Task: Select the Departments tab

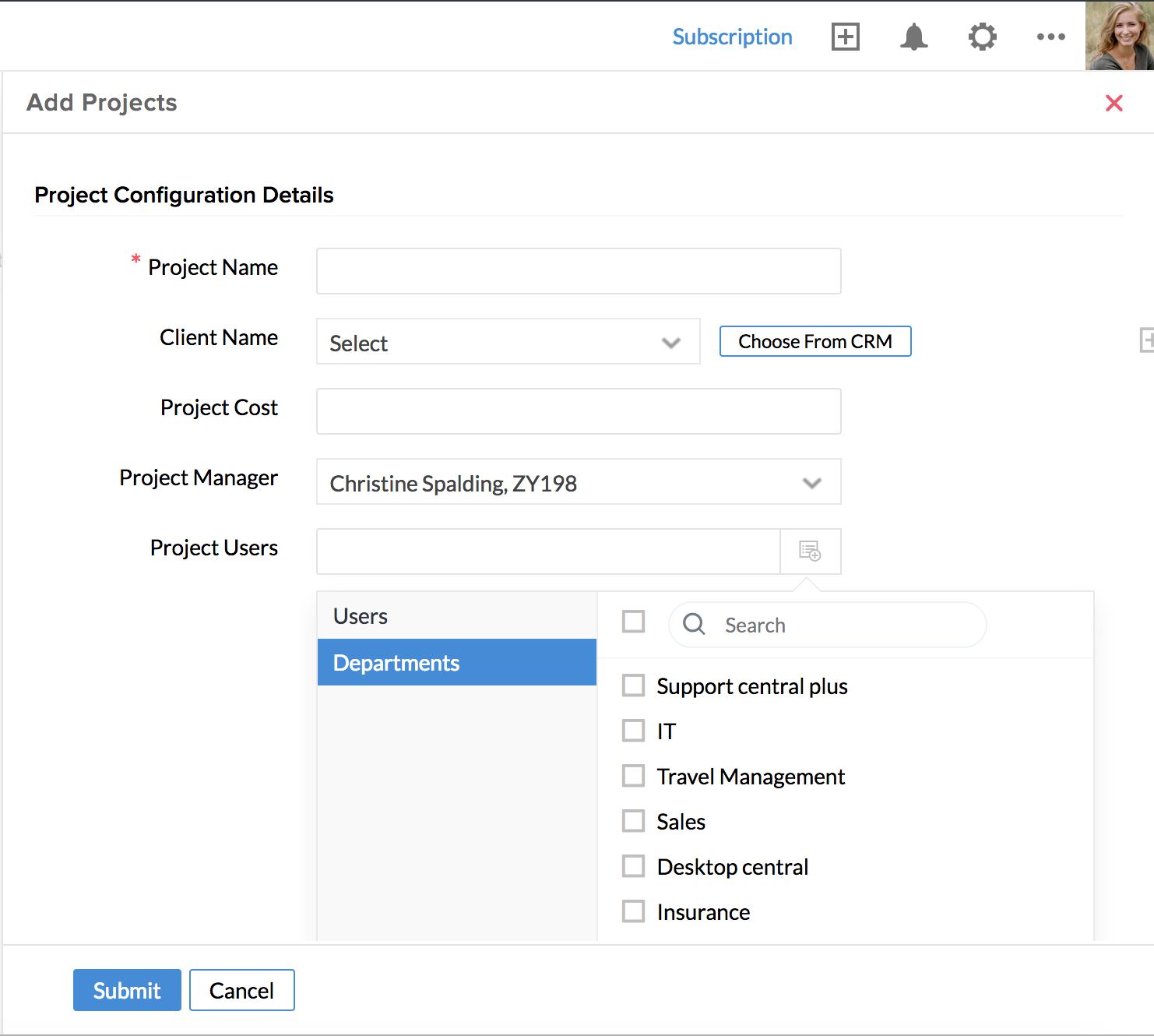Action: [456, 663]
